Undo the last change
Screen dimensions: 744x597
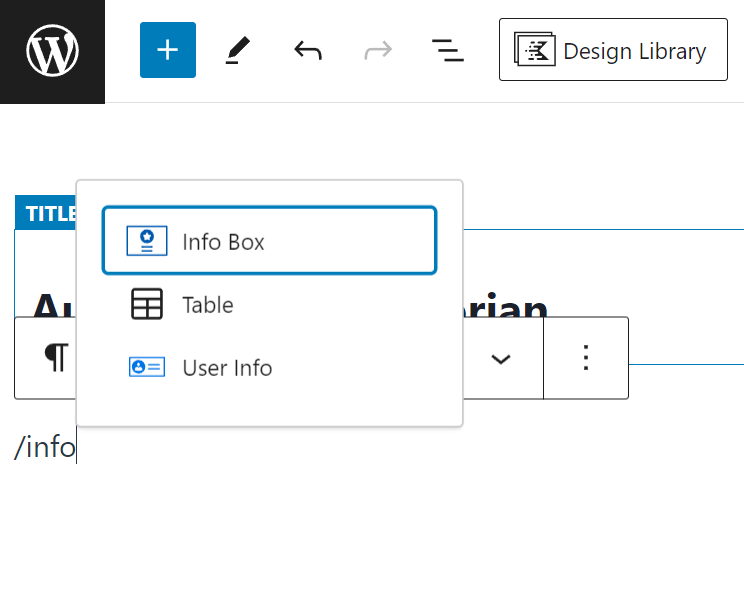click(x=307, y=51)
